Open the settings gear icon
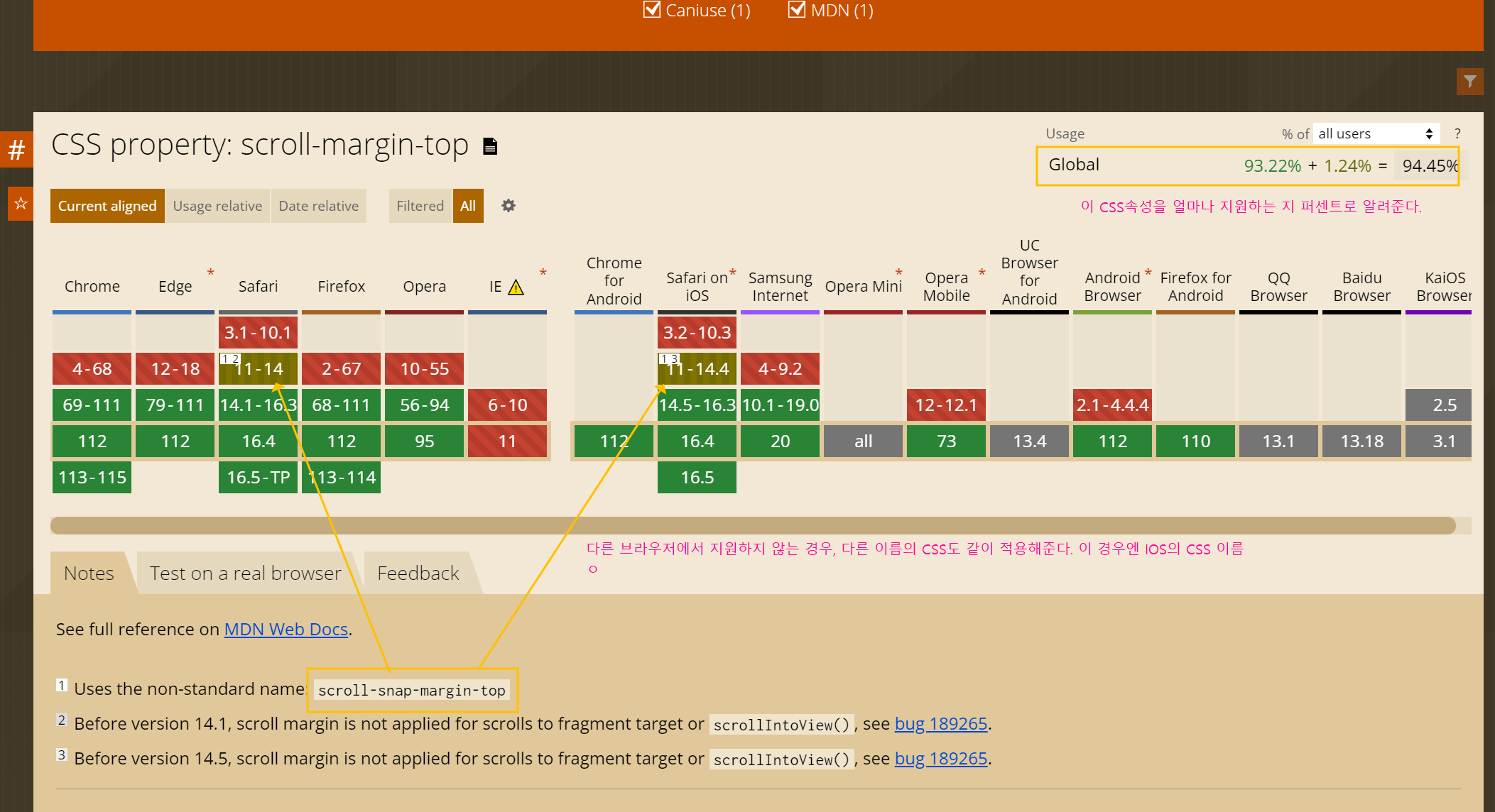This screenshot has width=1495, height=812. [x=509, y=206]
